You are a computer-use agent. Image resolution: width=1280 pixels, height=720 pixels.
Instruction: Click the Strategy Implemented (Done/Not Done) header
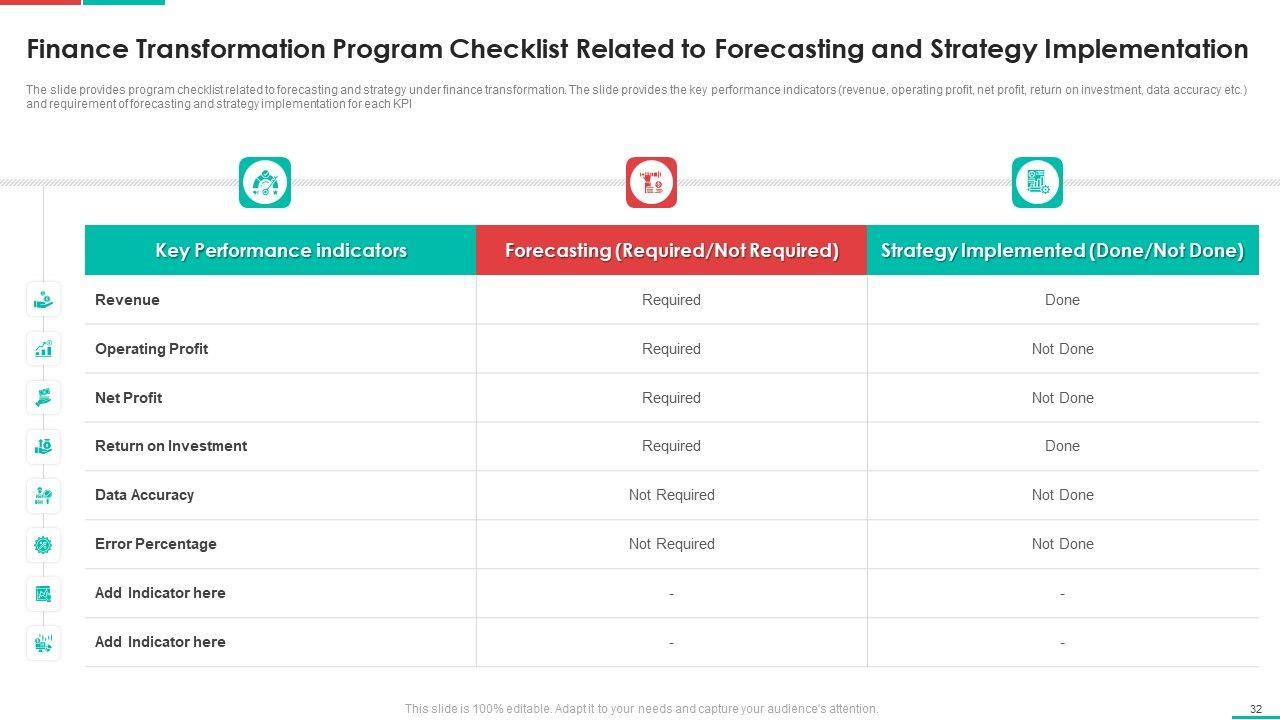[x=1062, y=250]
